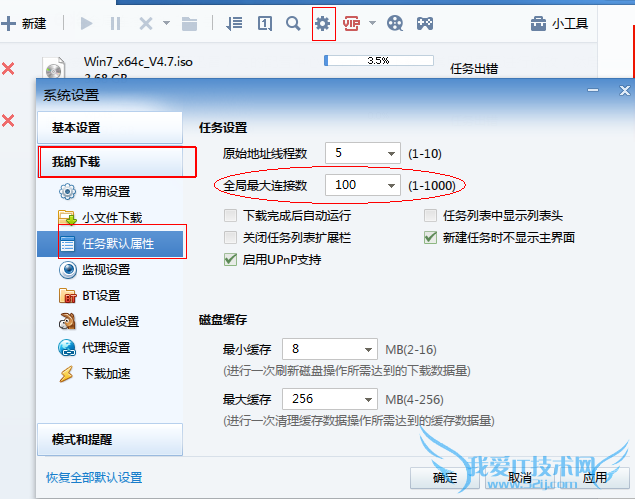Screen dimensions: 635x499
Task: Click the disc icon of Win7_x64c_V4.7.iso
Action: tap(54, 68)
